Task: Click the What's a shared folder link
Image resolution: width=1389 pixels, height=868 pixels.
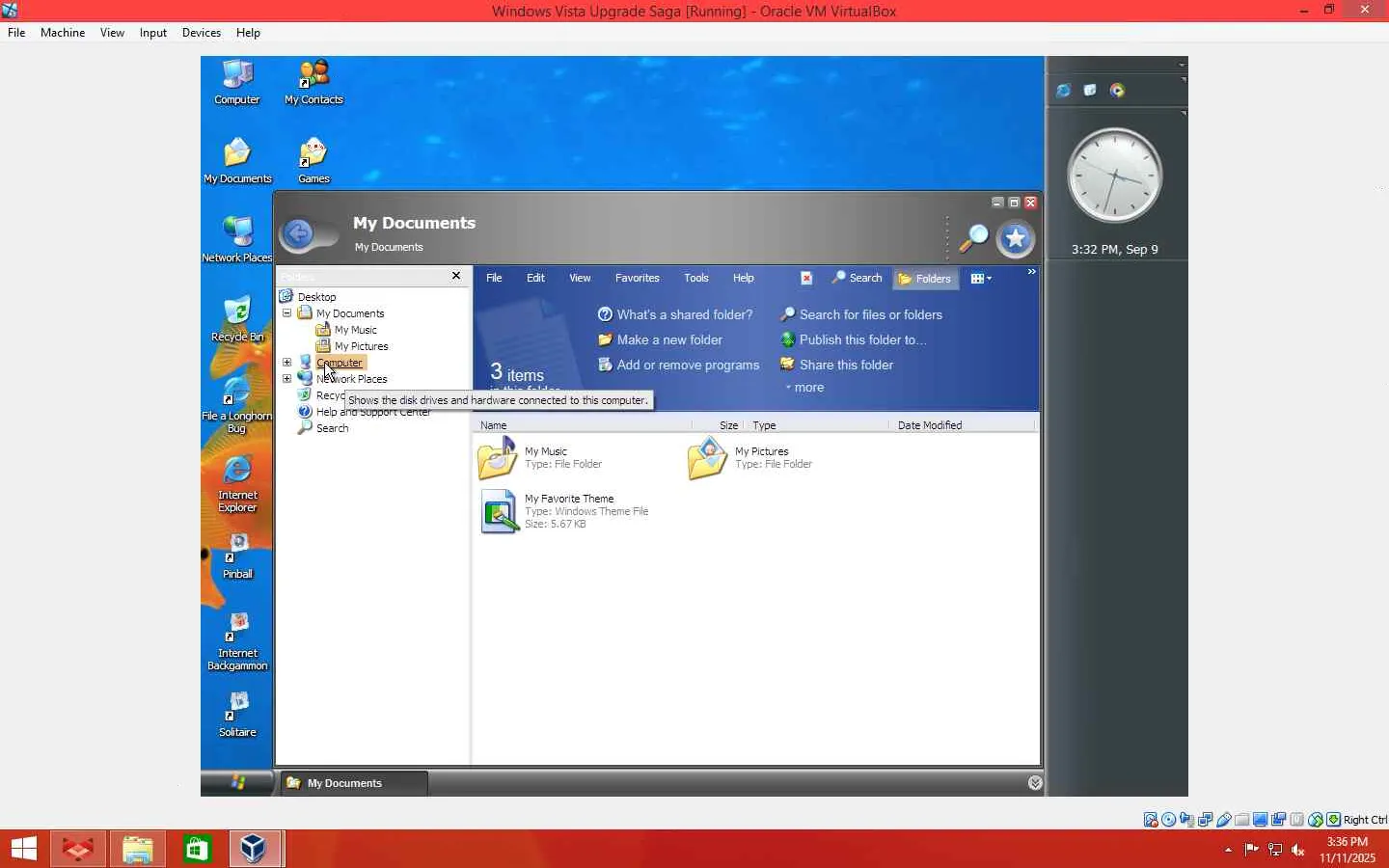Action: (x=675, y=314)
